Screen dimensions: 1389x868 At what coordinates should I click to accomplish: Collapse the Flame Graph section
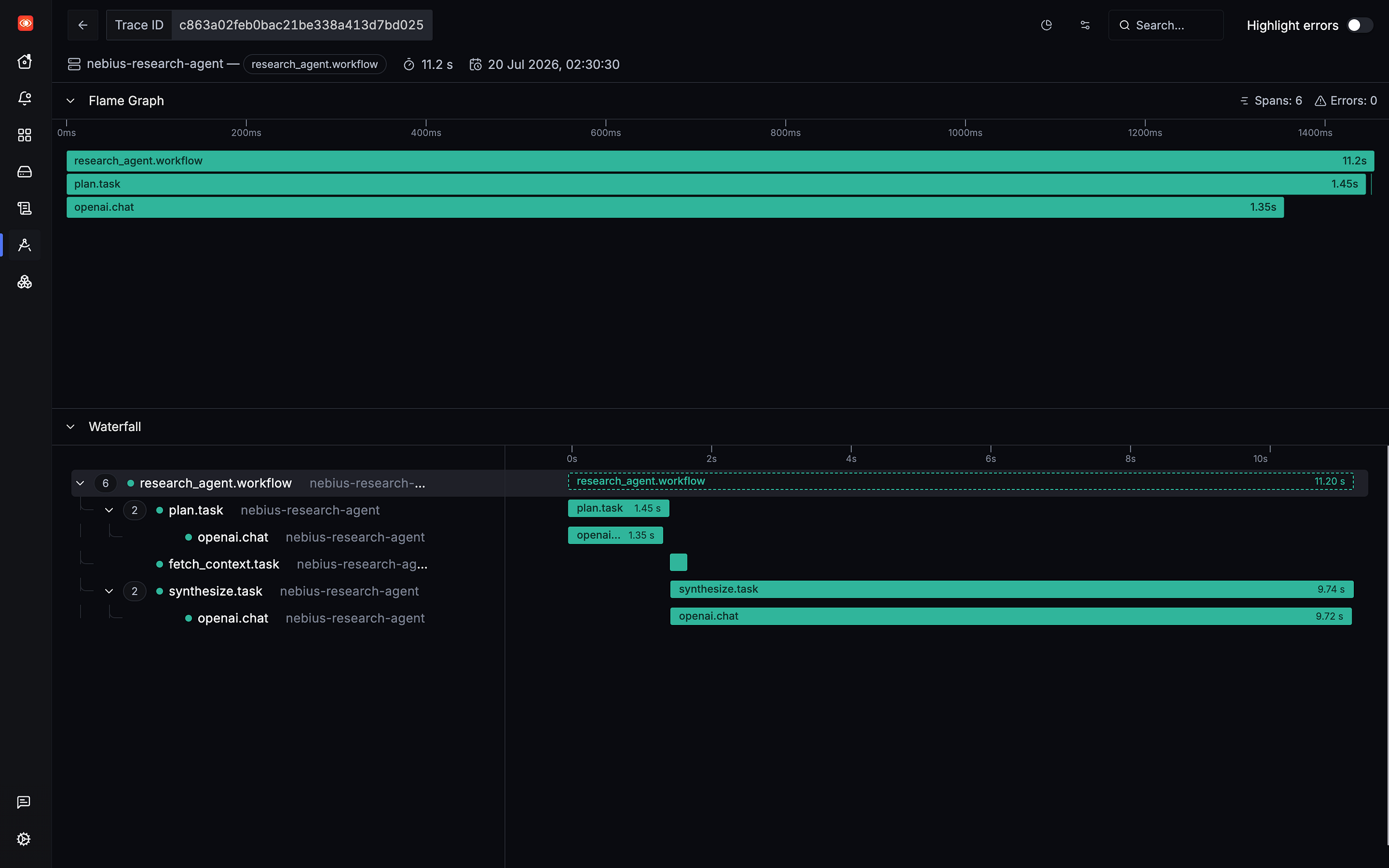pyautogui.click(x=71, y=101)
